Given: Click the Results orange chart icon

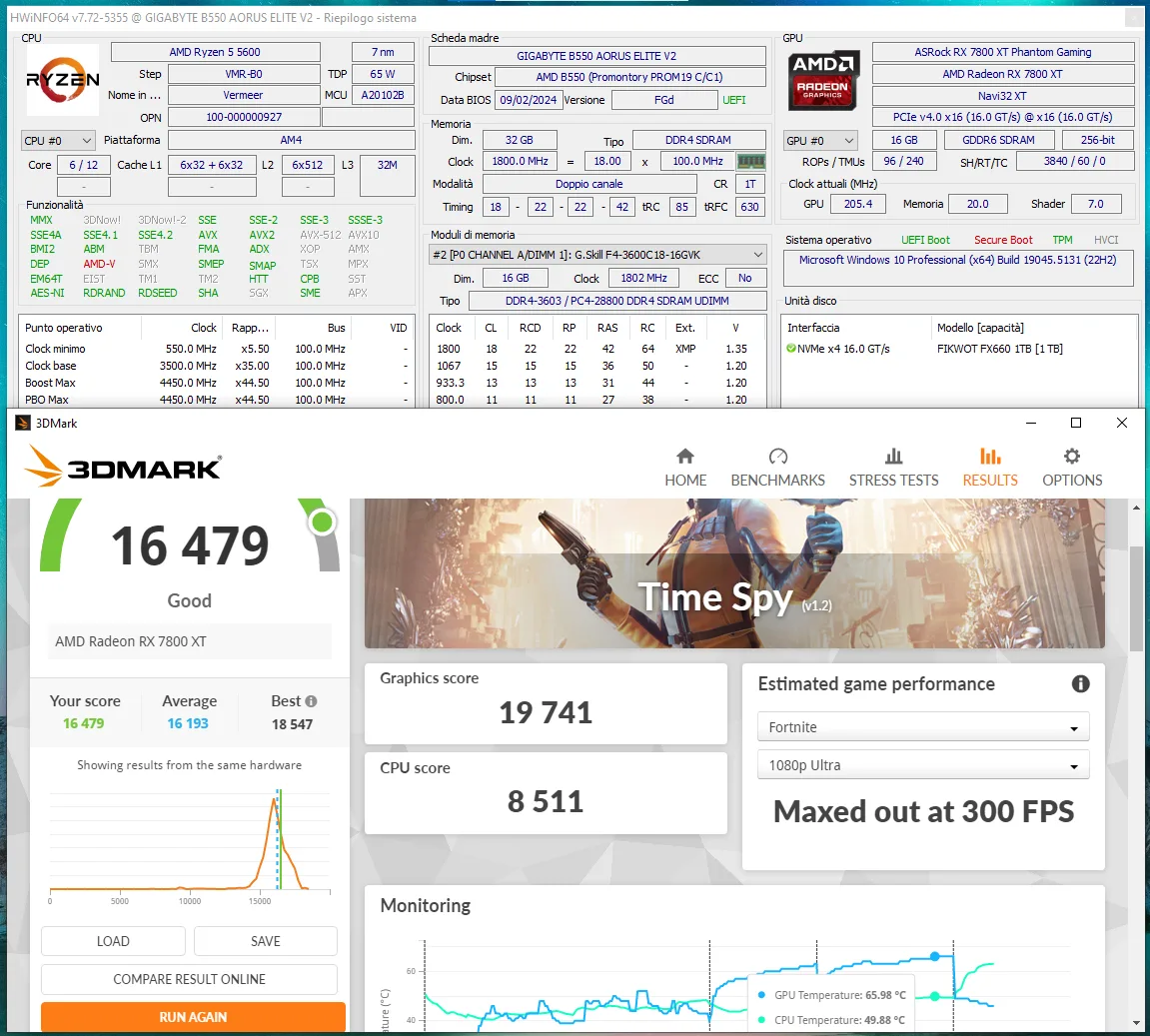Looking at the screenshot, I should tap(990, 456).
